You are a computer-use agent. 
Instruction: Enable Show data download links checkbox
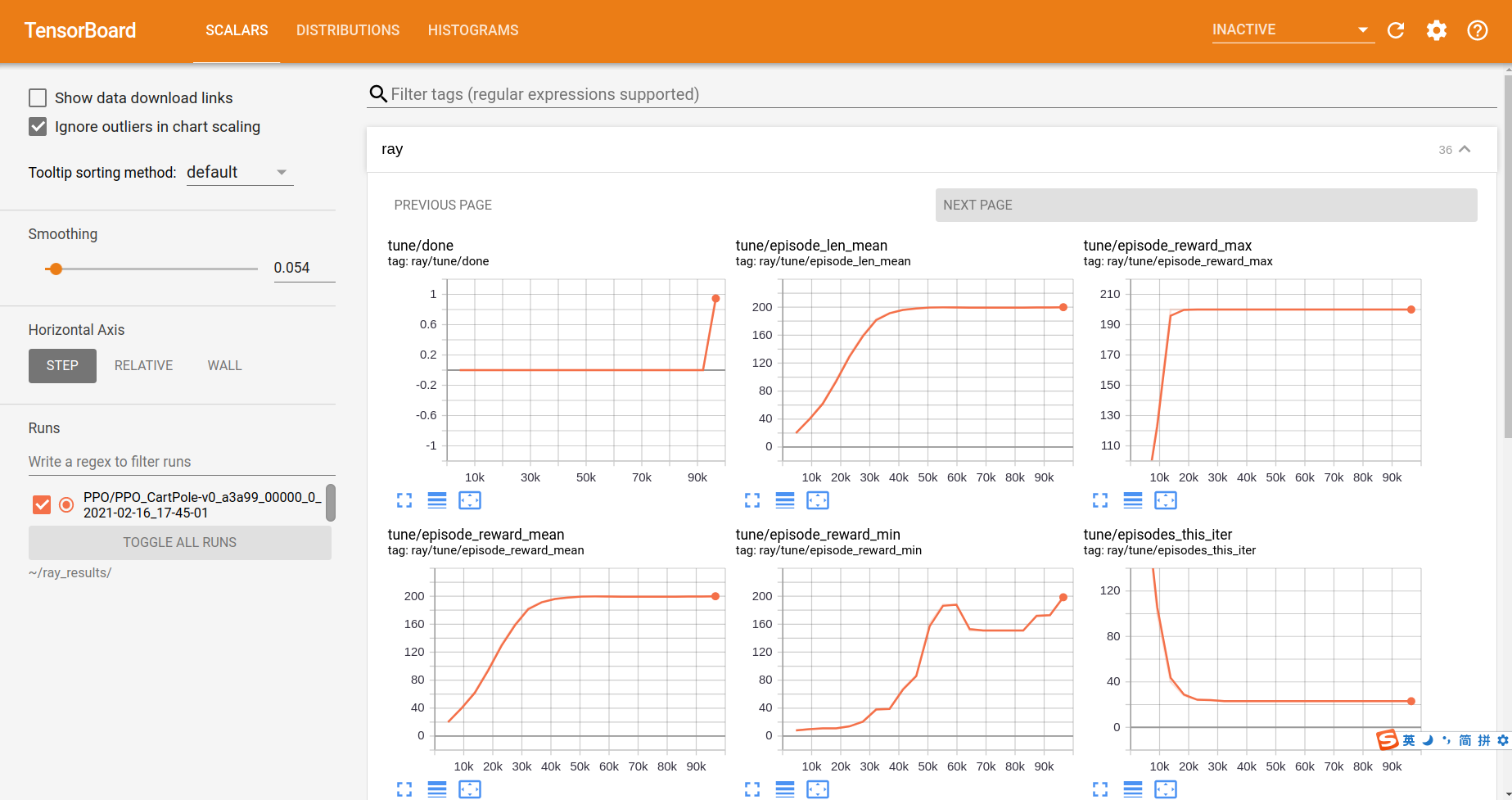(x=38, y=98)
